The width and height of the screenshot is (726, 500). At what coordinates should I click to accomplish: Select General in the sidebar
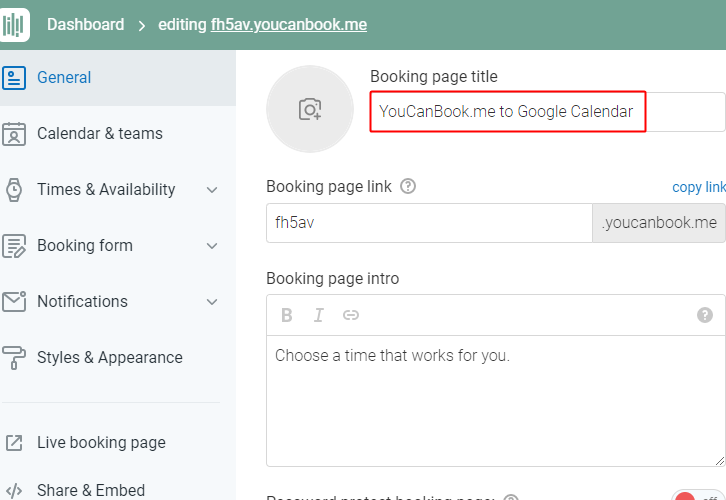point(118,78)
